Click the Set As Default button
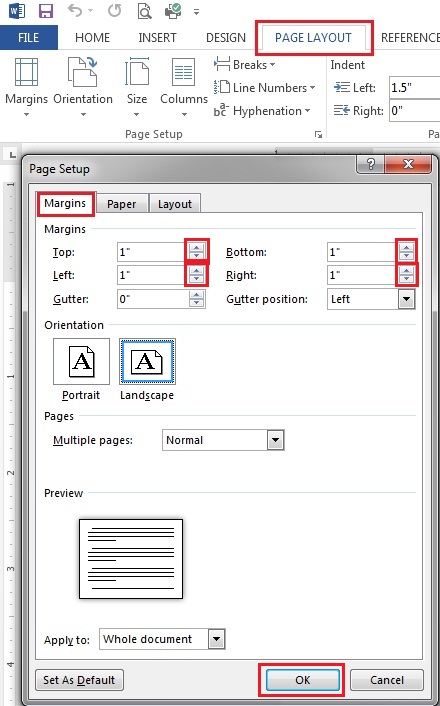The image size is (440, 706). [79, 679]
